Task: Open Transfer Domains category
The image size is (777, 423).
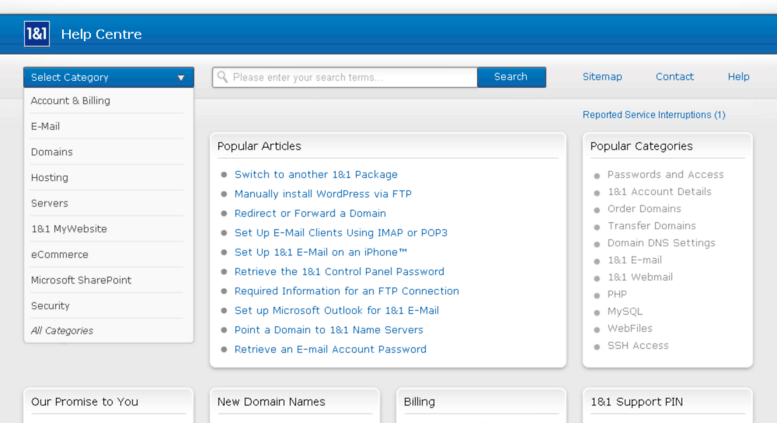Action: pos(652,226)
